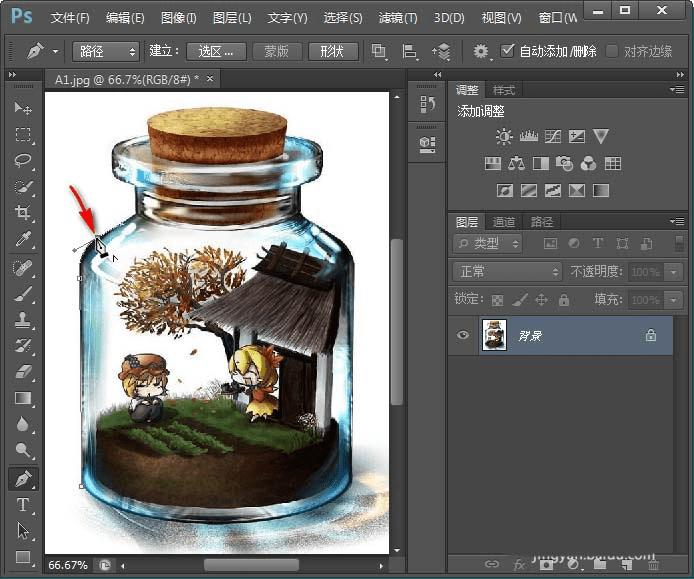
Task: Enable the 对齐边缘 checkbox
Action: tap(612, 50)
